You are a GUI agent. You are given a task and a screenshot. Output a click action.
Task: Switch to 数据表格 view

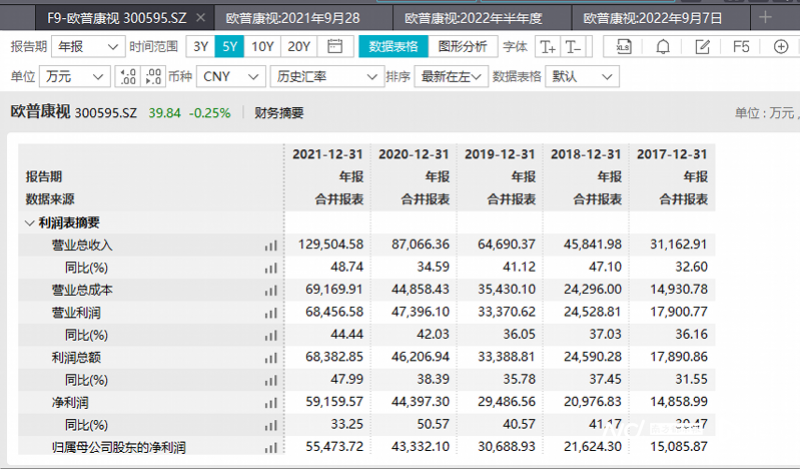(x=393, y=47)
